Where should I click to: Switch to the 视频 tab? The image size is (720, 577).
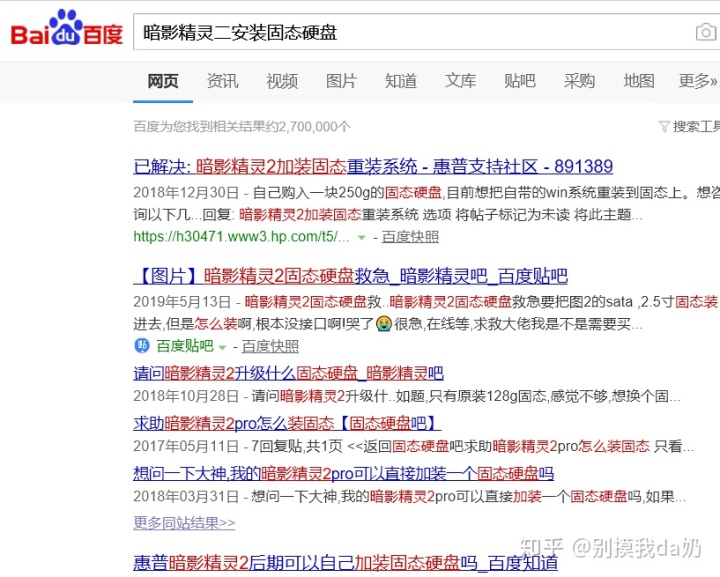point(282,81)
